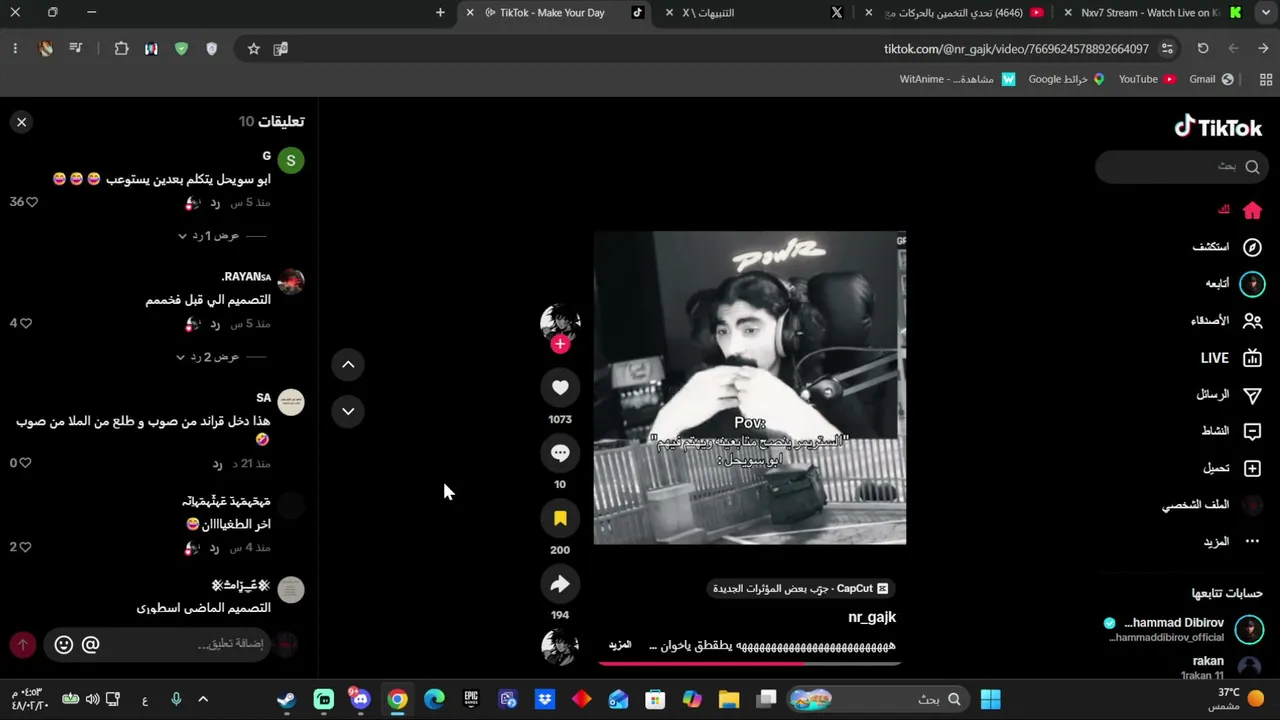
Task: Open More (المزيد) menu in sidebar
Action: (1231, 542)
